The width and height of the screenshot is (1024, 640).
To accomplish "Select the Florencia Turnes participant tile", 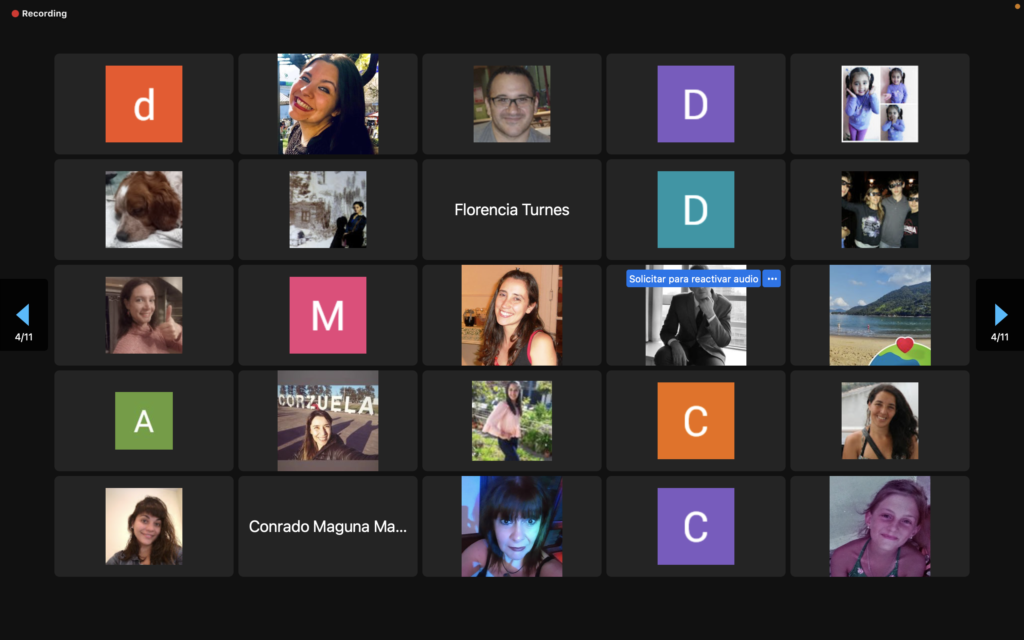I will pyautogui.click(x=511, y=210).
